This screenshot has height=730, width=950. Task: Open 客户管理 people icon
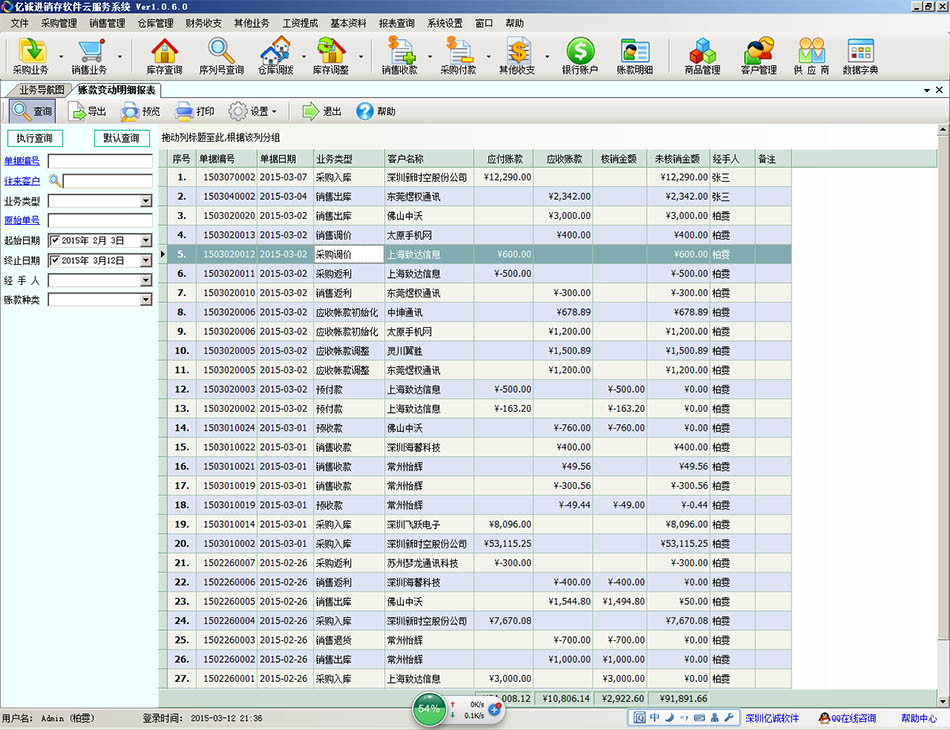tap(759, 56)
